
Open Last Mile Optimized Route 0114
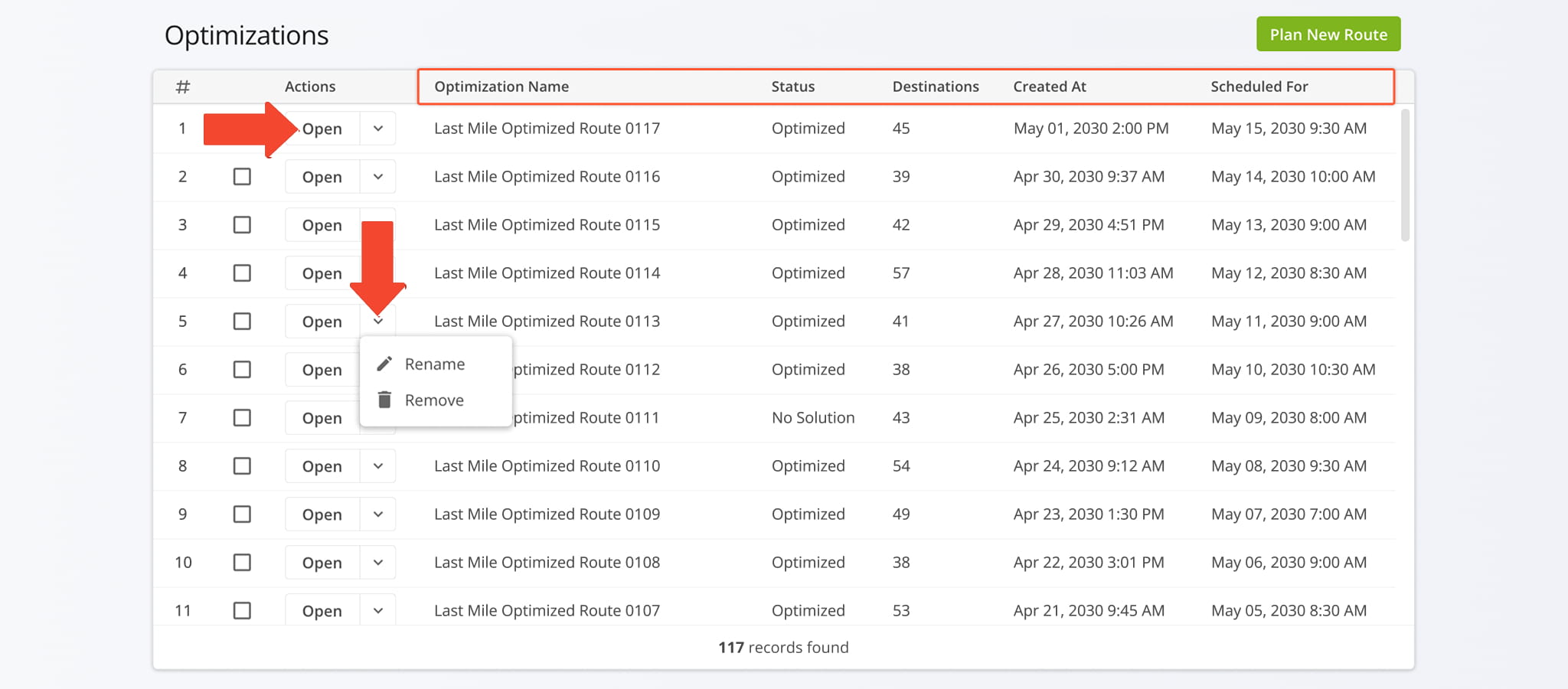322,273
